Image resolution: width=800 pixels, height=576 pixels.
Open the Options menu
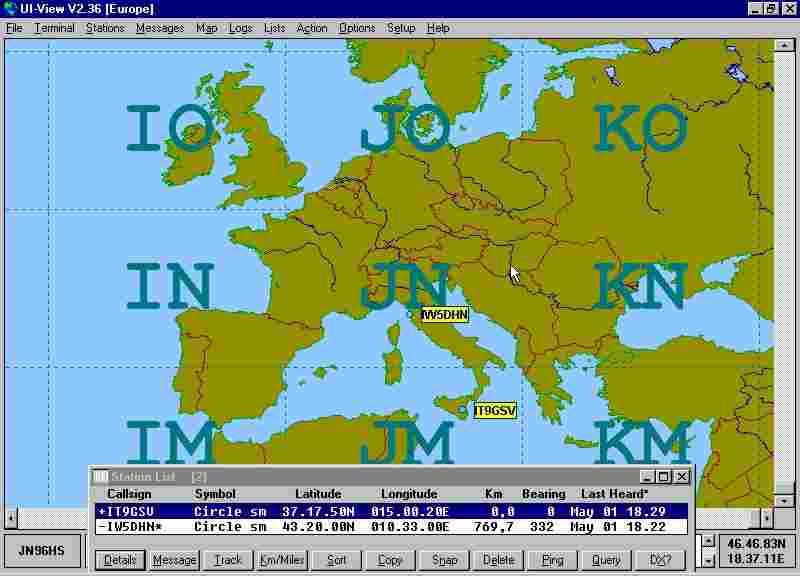coord(357,28)
